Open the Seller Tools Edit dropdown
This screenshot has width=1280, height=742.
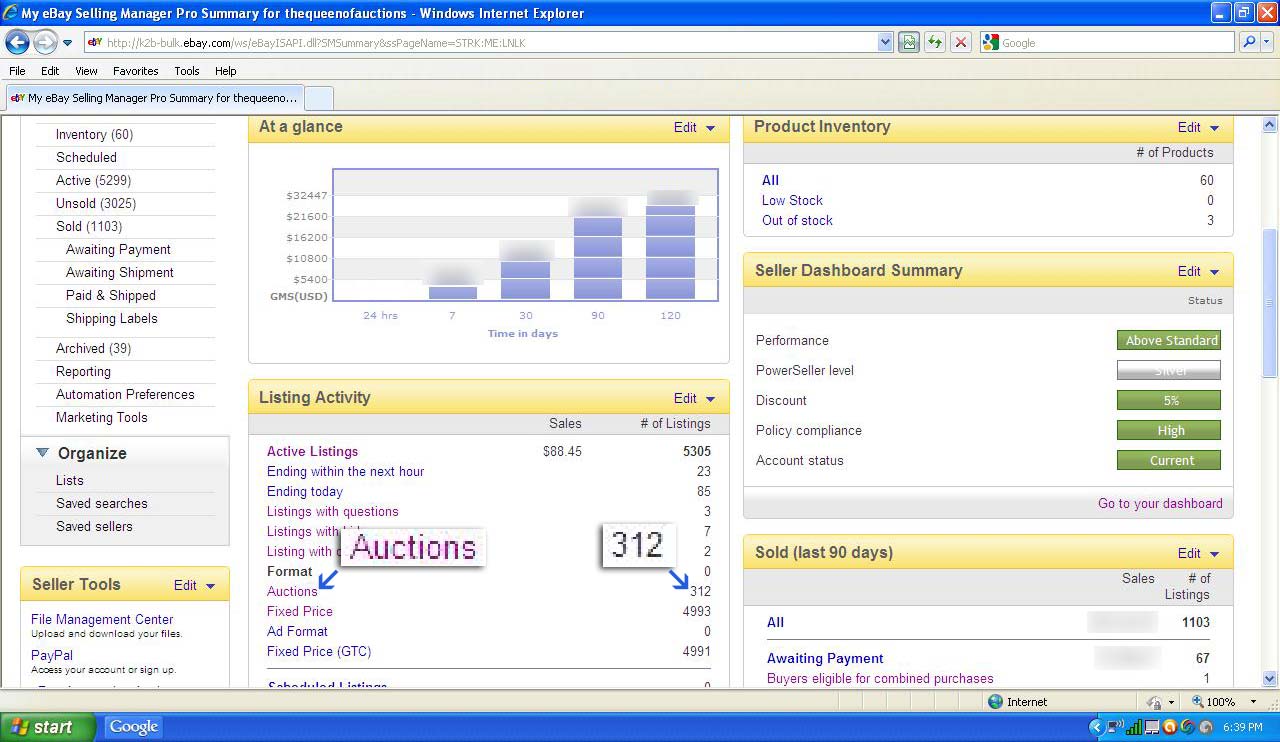click(195, 585)
